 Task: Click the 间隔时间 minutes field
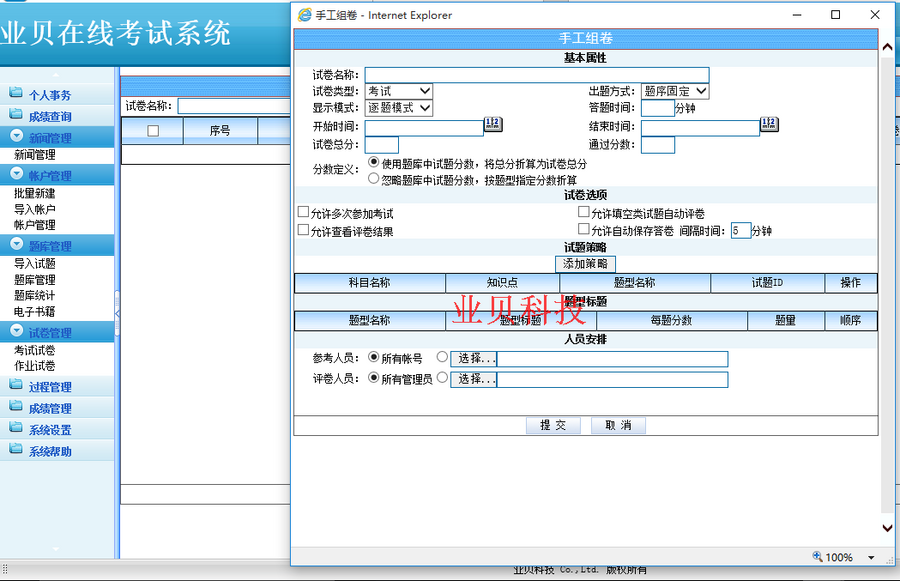point(741,231)
